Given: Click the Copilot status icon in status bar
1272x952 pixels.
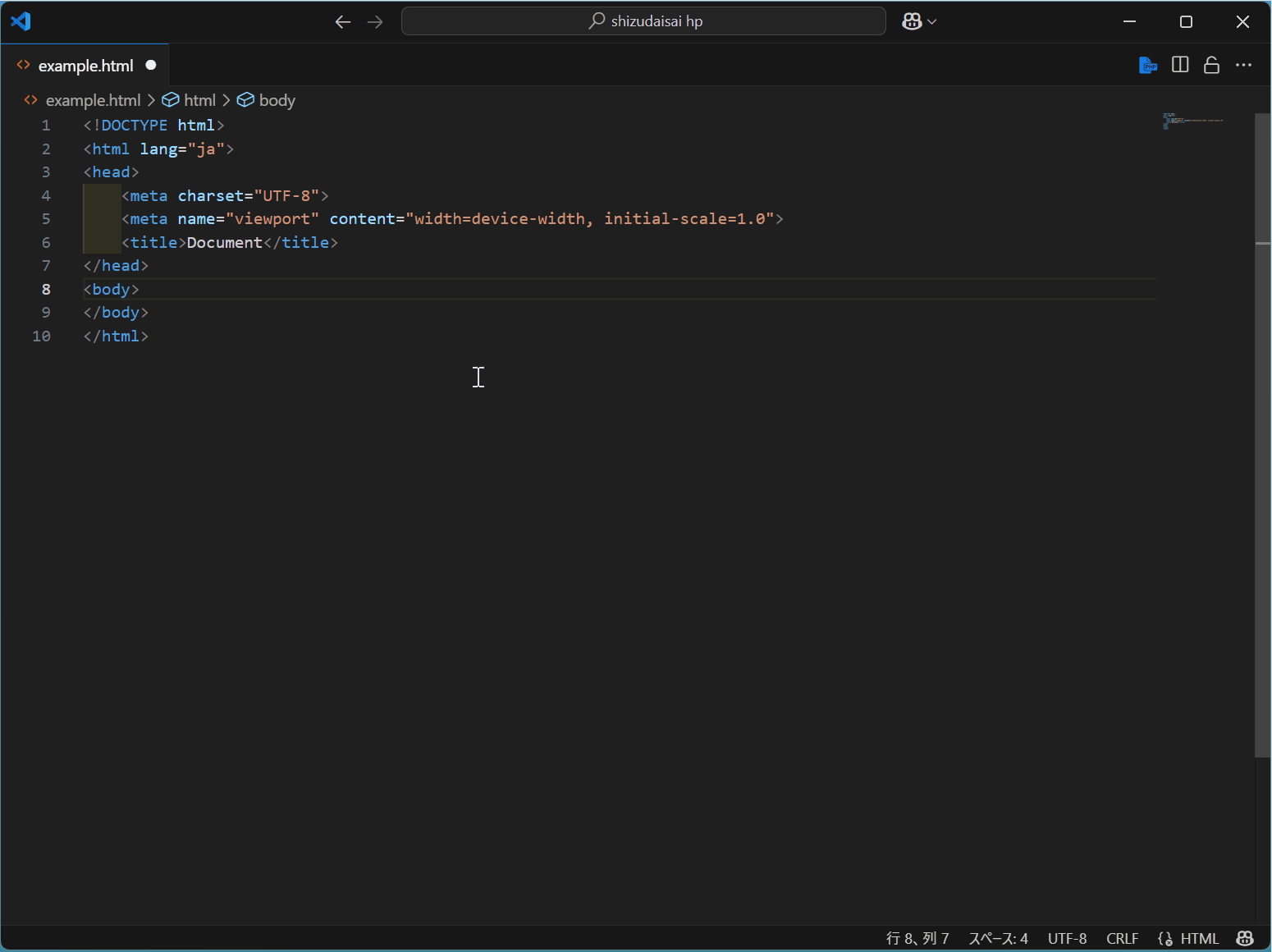Looking at the screenshot, I should click(1244, 938).
